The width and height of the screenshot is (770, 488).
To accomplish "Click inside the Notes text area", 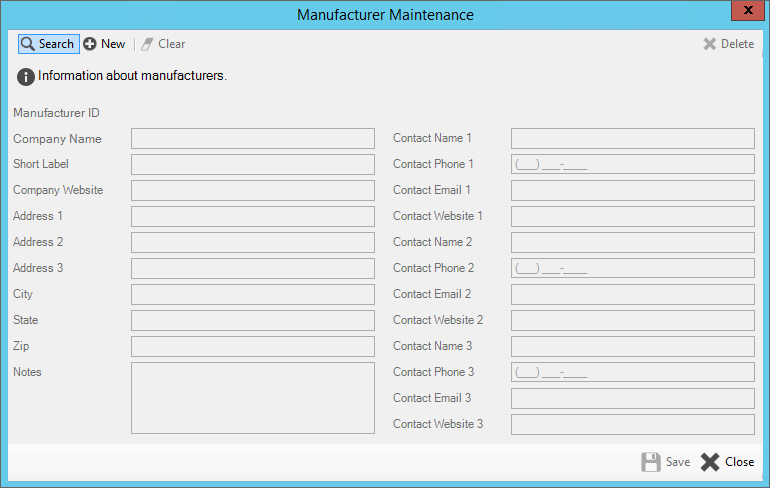I will tap(253, 398).
